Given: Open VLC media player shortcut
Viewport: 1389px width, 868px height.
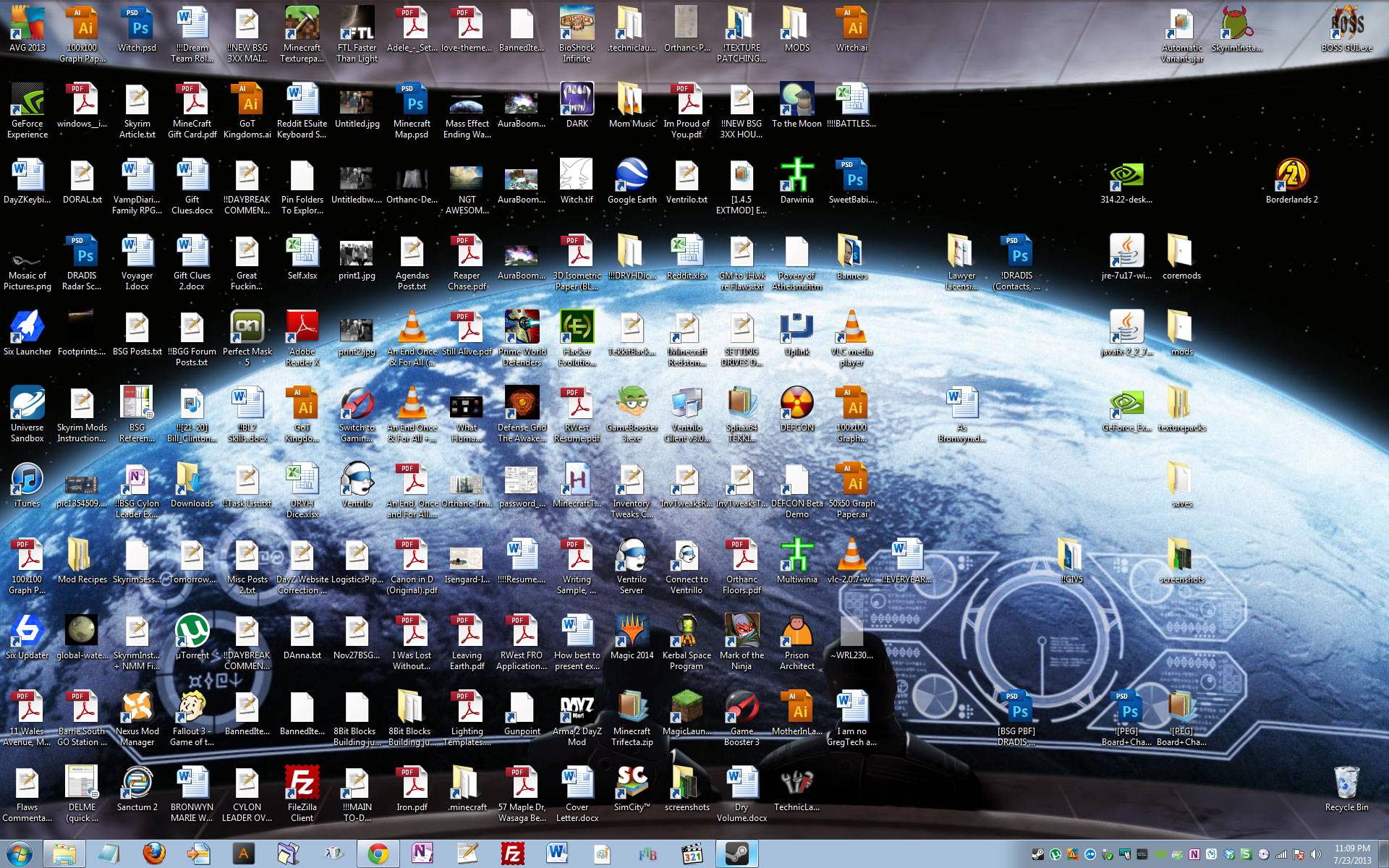Looking at the screenshot, I should 851,338.
